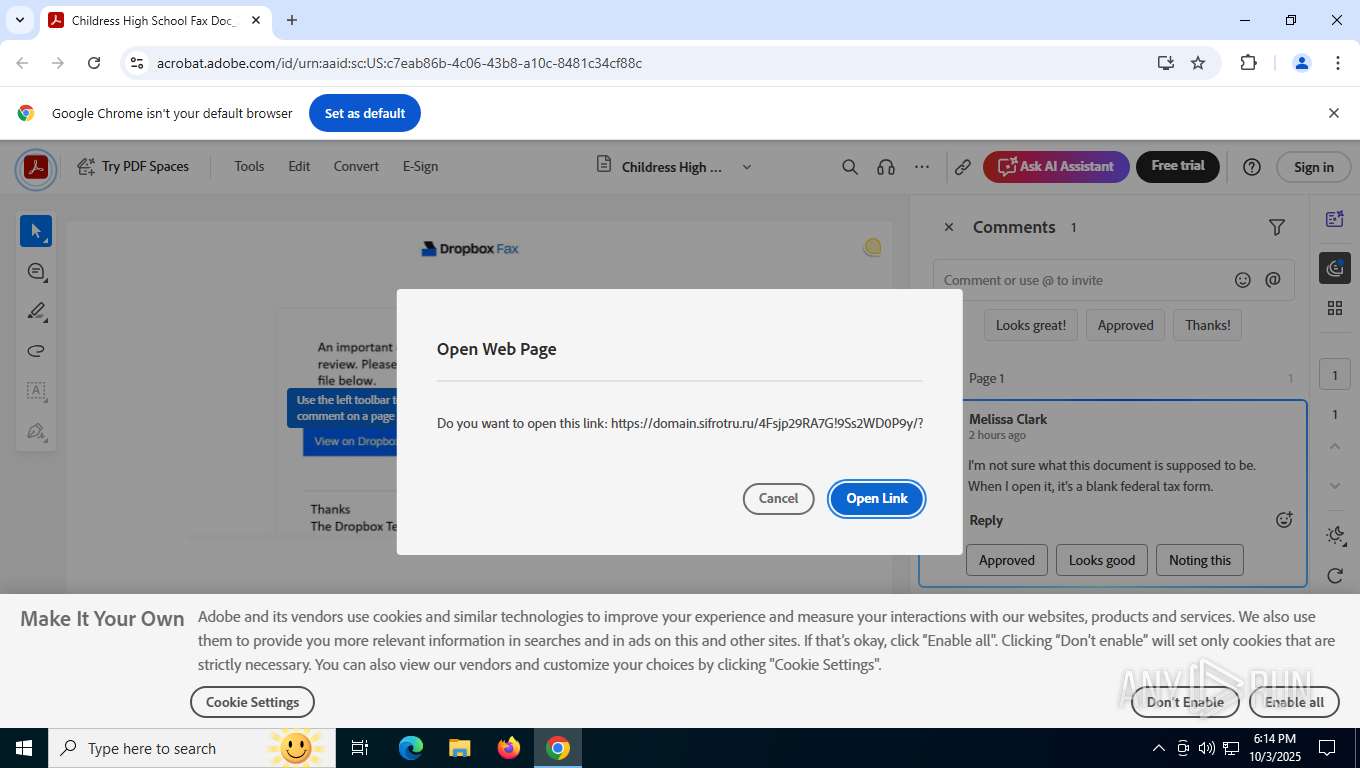Select the freehand draw loop tool

(x=36, y=351)
